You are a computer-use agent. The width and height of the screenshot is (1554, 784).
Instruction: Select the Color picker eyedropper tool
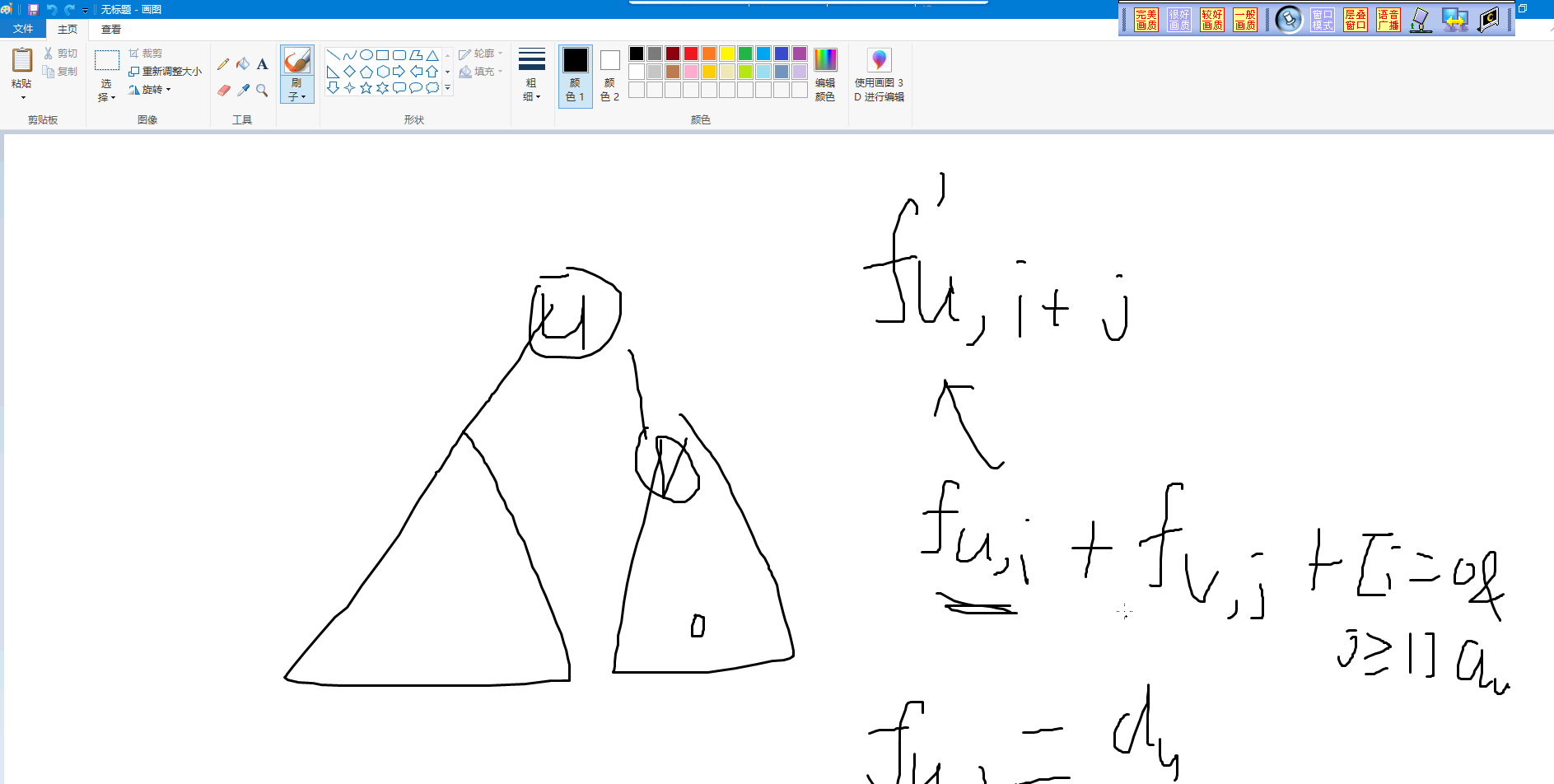(x=243, y=91)
